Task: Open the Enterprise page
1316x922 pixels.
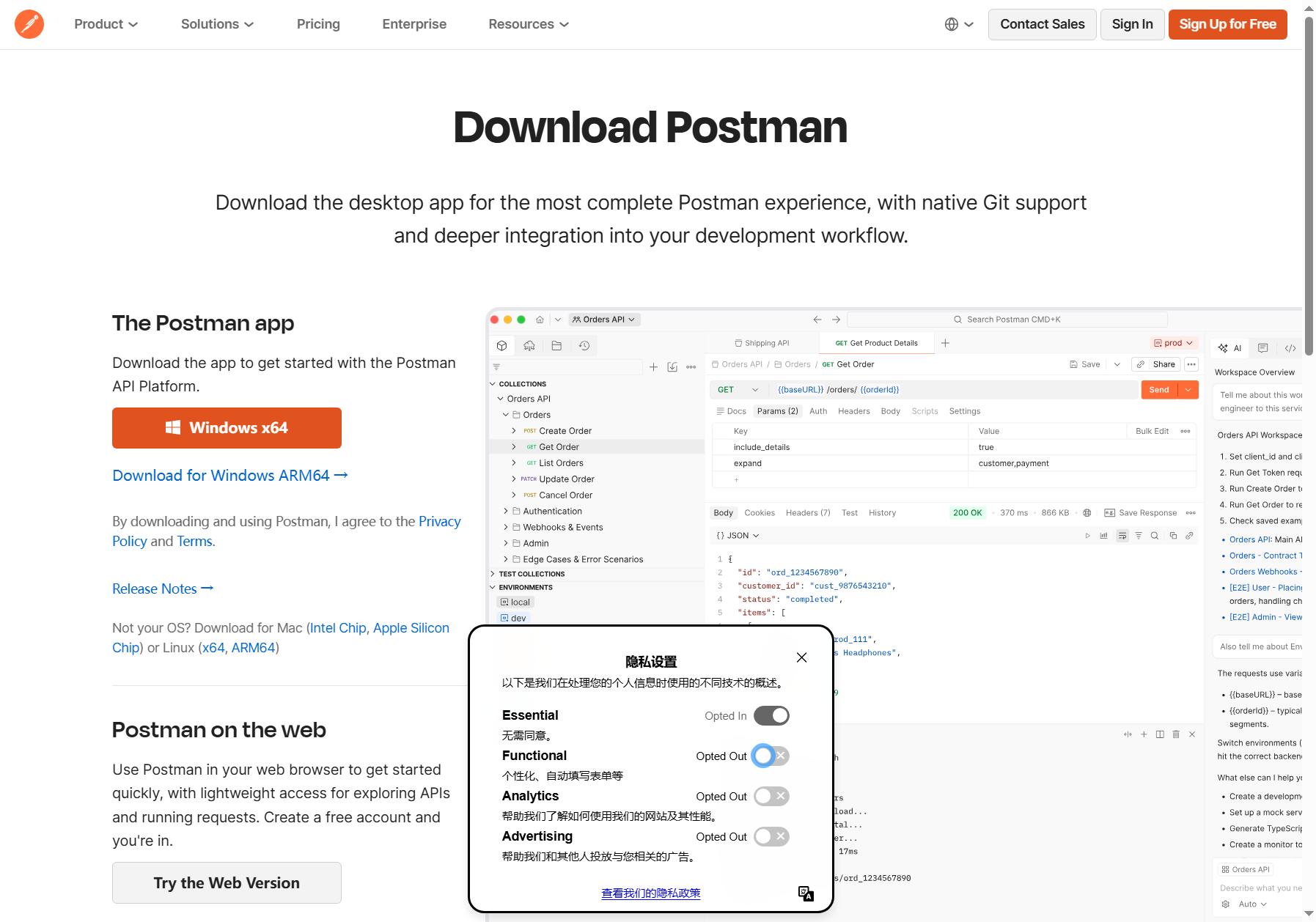Action: [414, 24]
